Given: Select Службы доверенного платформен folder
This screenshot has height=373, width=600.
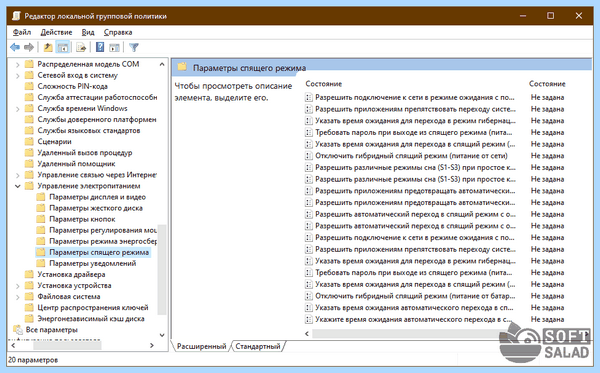Looking at the screenshot, I should pos(97,120).
